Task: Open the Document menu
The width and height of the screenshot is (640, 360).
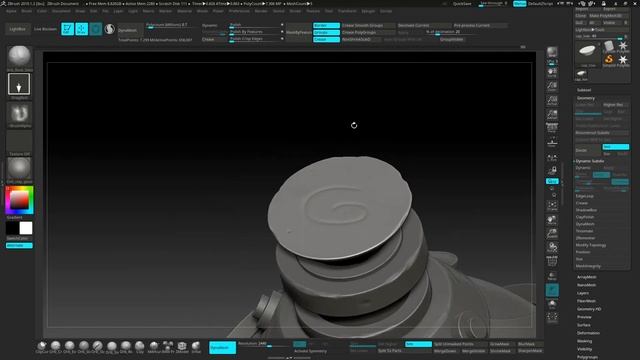Action: coord(61,11)
